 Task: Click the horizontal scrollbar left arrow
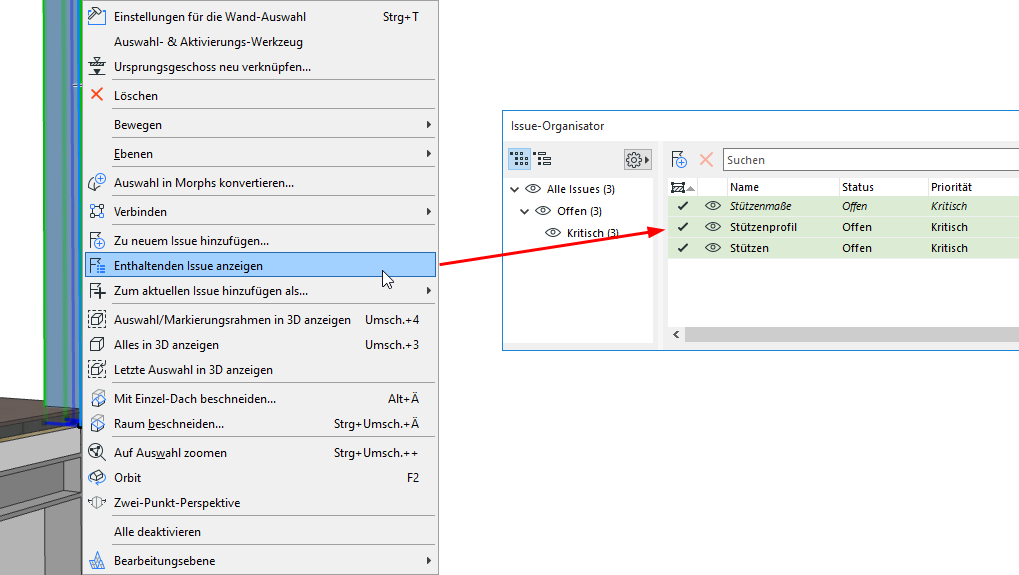676,334
